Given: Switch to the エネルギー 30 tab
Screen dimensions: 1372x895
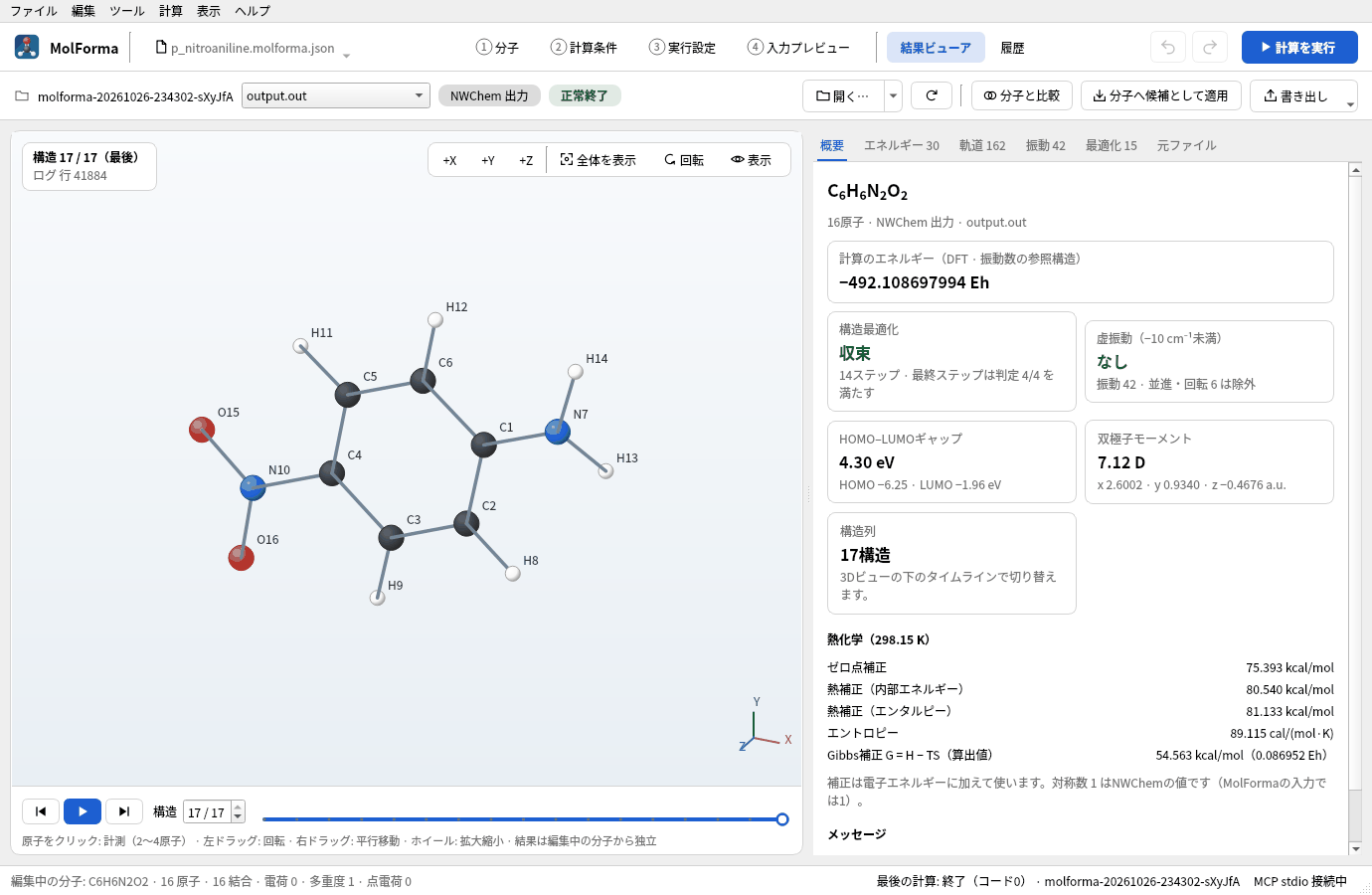Looking at the screenshot, I should point(902,145).
